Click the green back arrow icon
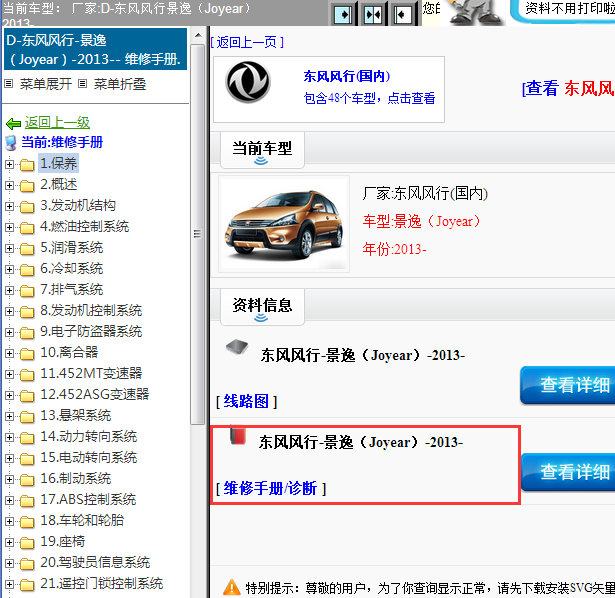Viewport: 615px width, 598px height. (x=13, y=124)
